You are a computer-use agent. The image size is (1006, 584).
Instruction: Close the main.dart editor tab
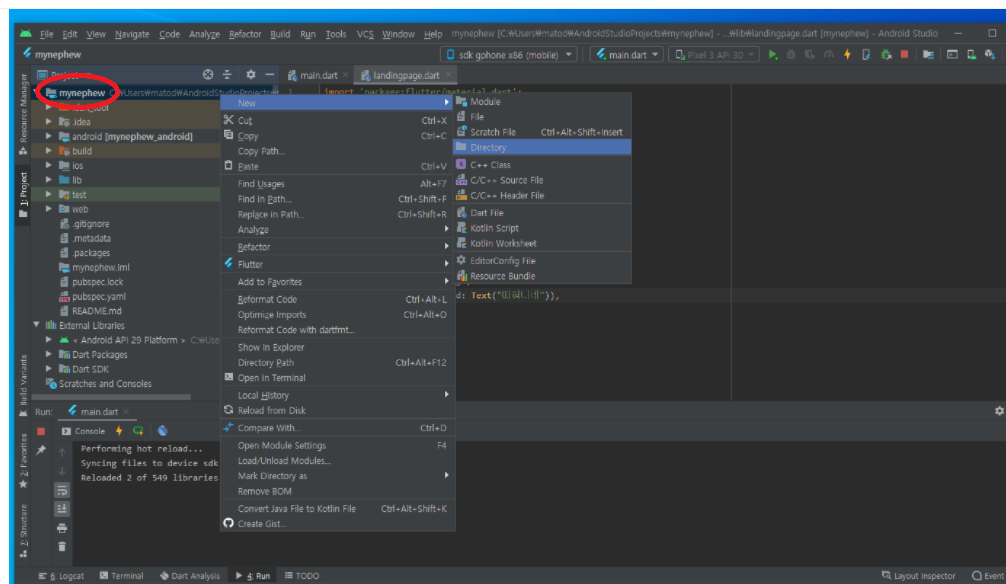coord(345,75)
